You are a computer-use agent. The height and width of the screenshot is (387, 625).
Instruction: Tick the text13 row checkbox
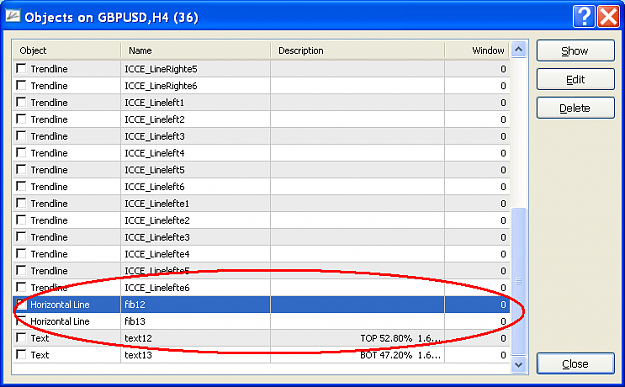point(21,354)
